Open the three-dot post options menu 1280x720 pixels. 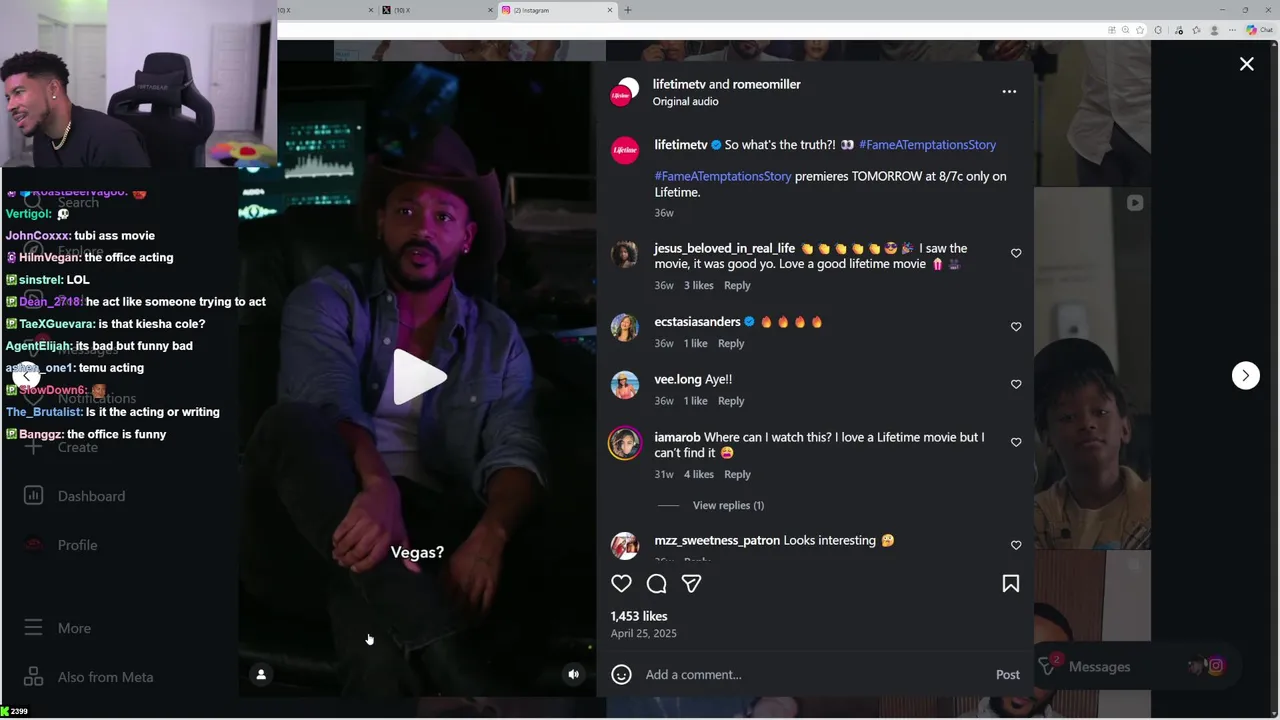(1009, 91)
